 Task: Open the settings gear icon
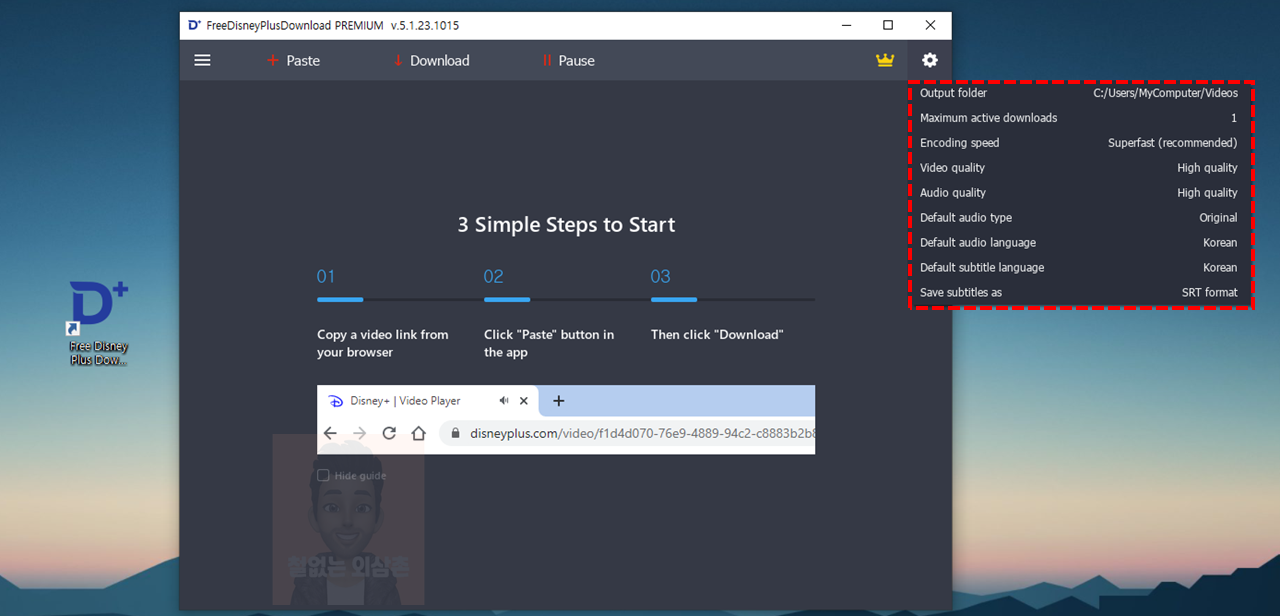click(x=930, y=60)
